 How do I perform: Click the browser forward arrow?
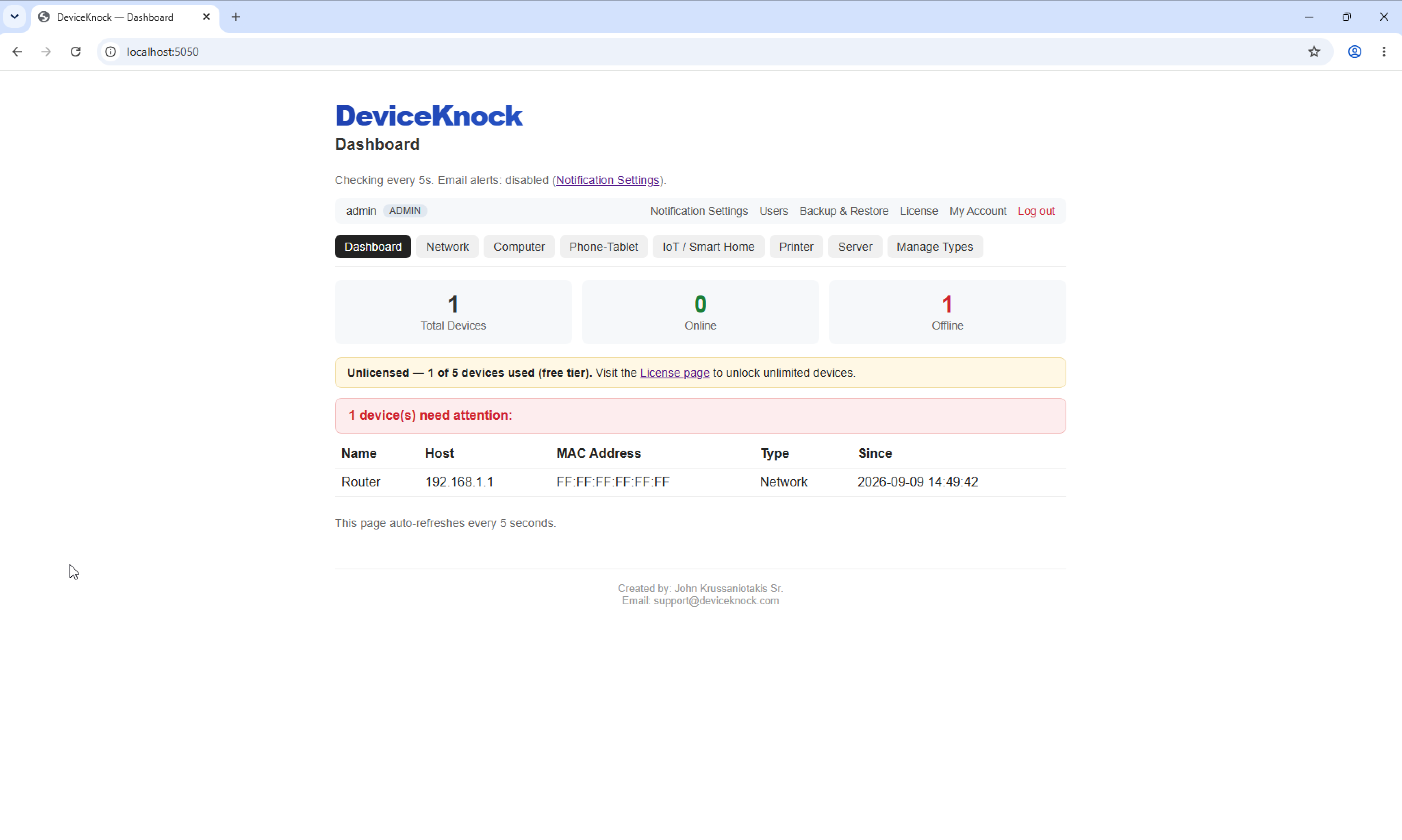46,52
